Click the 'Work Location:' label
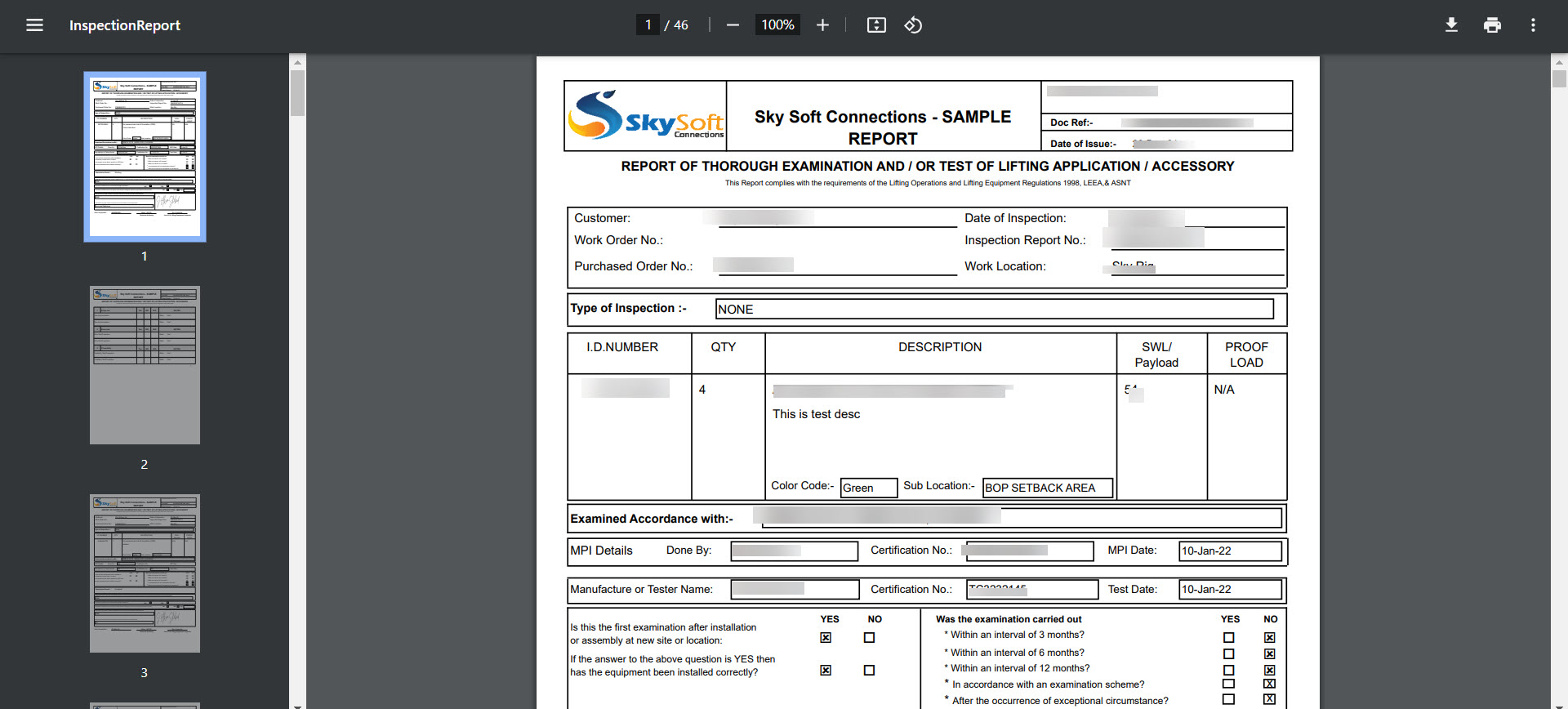 1005,266
